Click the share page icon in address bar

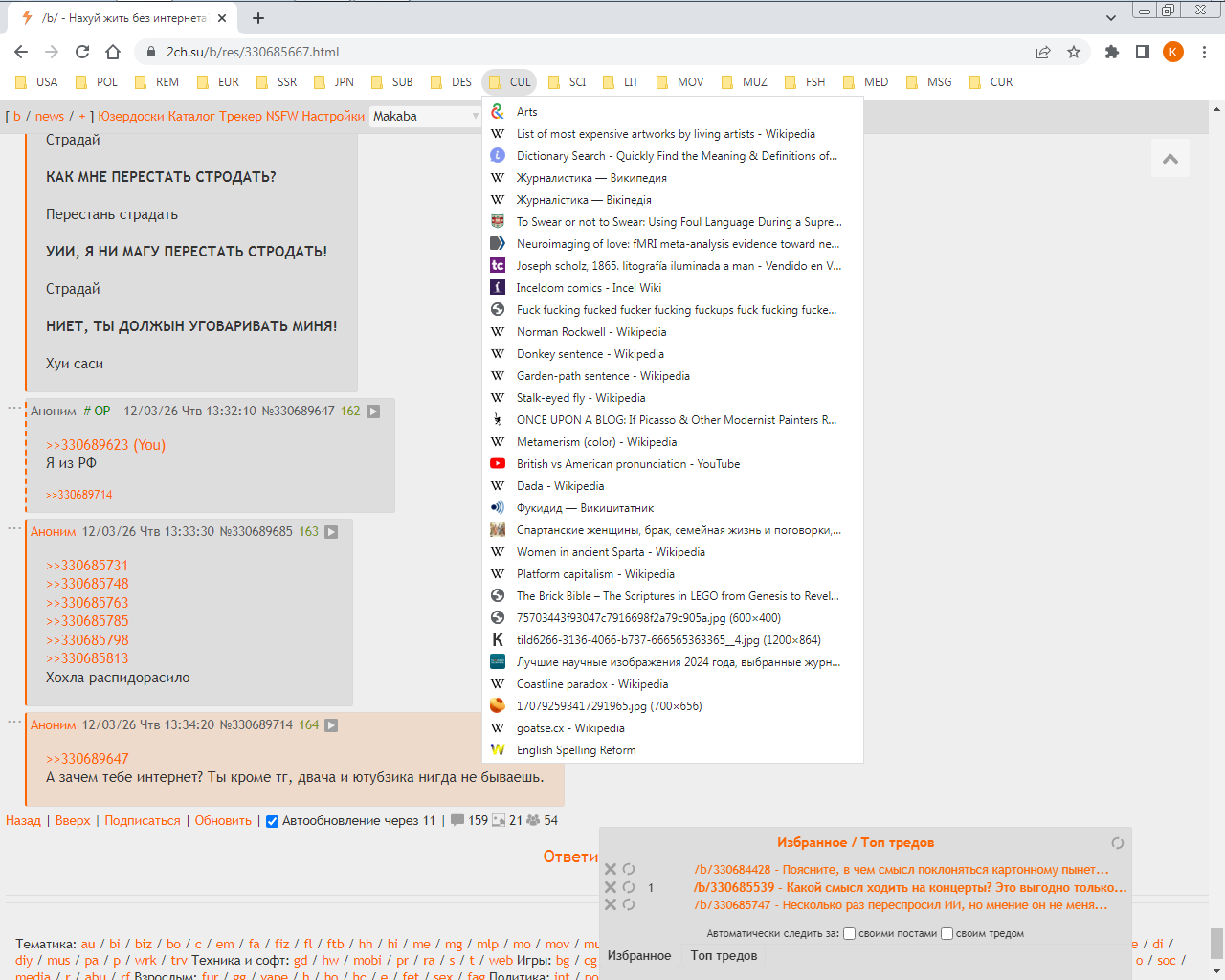[x=1043, y=52]
